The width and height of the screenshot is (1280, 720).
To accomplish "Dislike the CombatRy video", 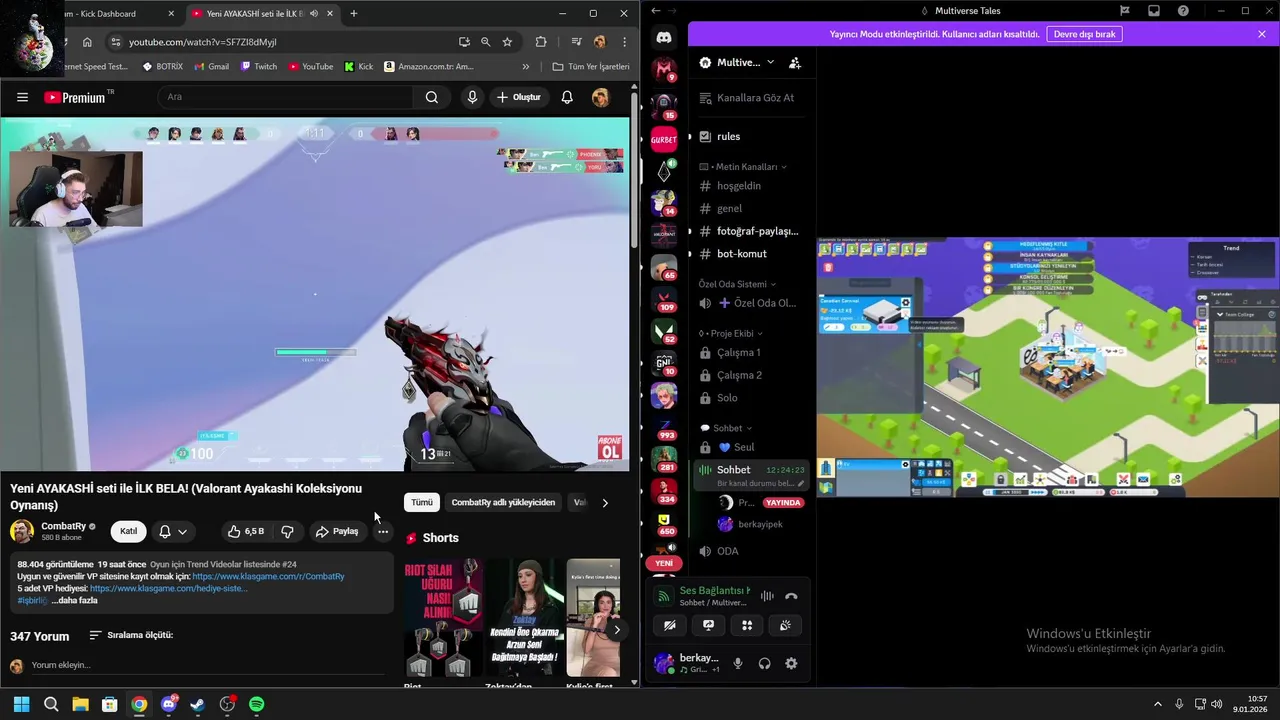I will click(287, 531).
